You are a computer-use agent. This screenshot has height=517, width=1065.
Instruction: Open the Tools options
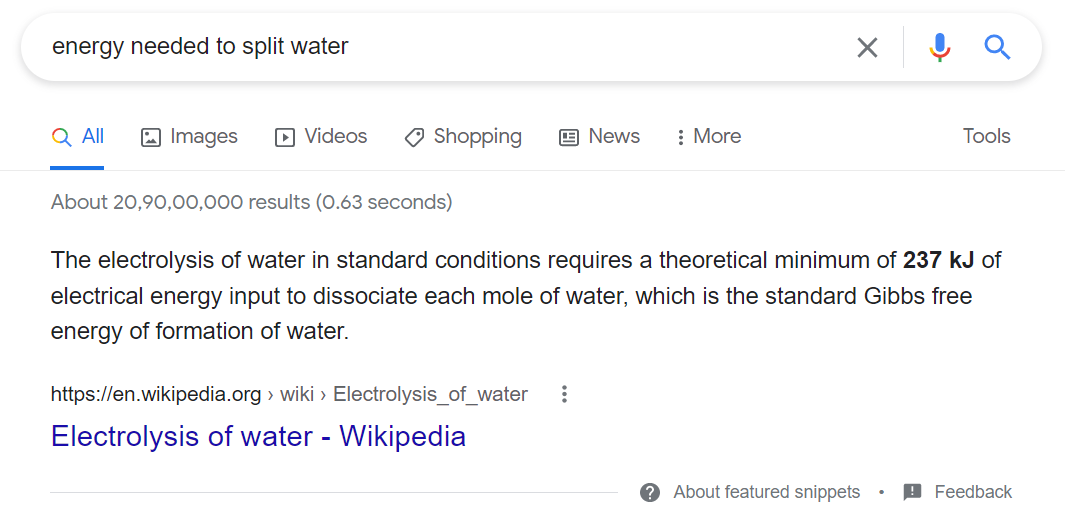[986, 137]
